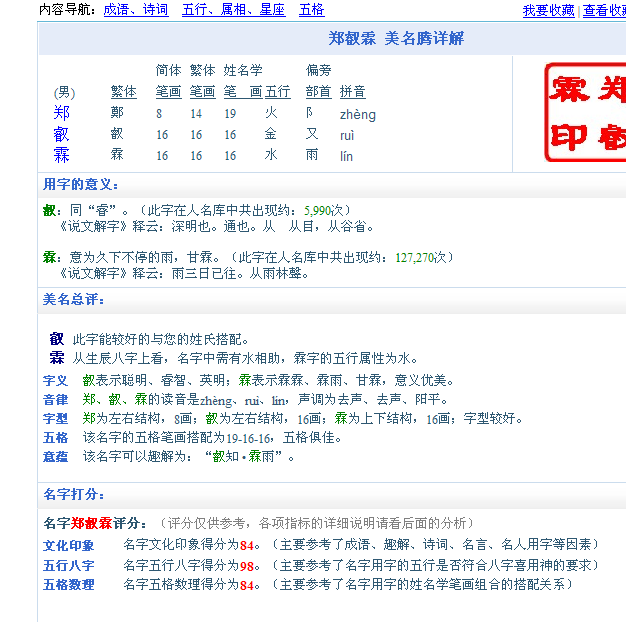The height and width of the screenshot is (622, 626).
Task: Click the 五行八字 score label
Action: (x=69, y=565)
